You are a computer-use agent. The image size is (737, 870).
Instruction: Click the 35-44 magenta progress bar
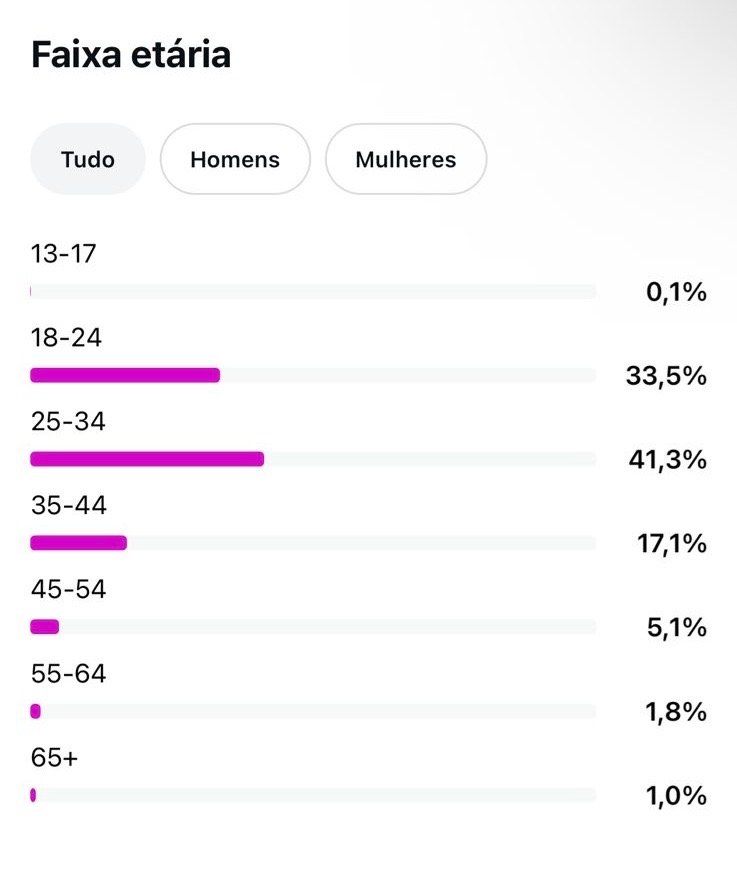[x=78, y=543]
